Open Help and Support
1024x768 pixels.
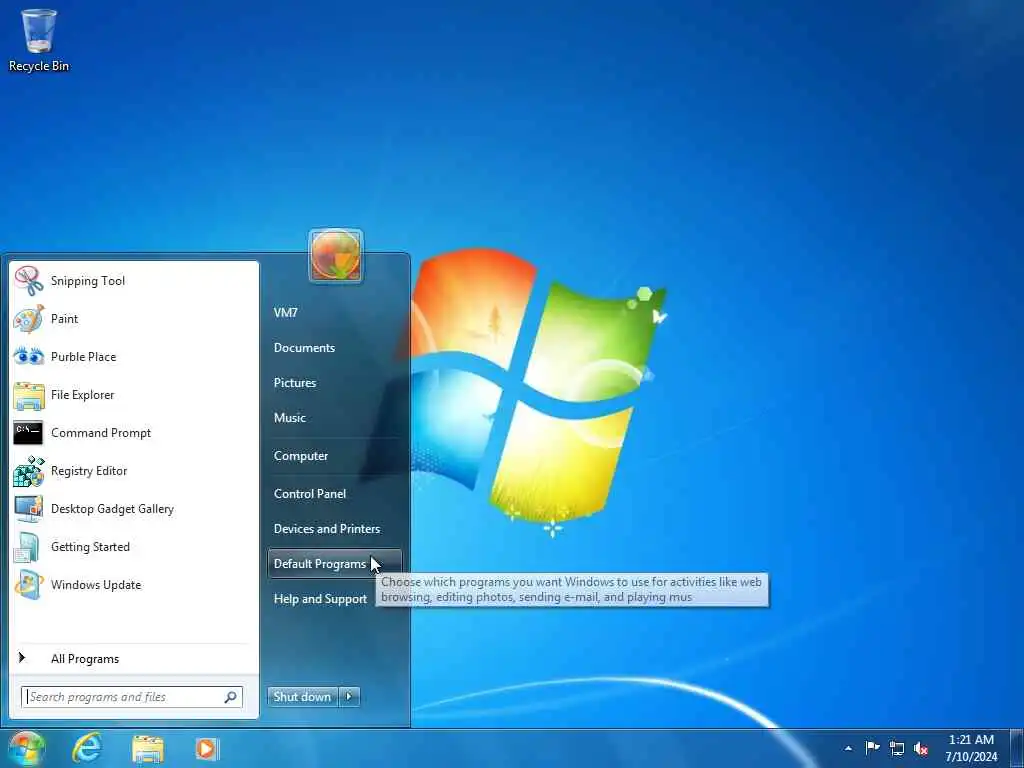coord(320,599)
